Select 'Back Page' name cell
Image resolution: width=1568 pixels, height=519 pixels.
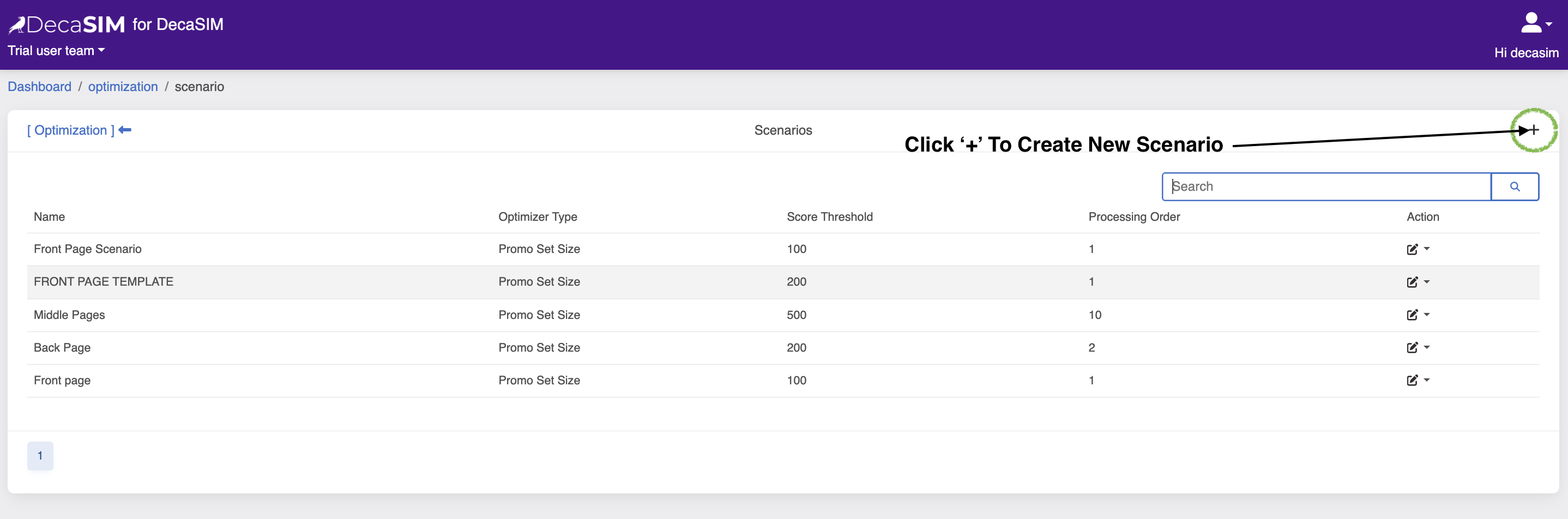tap(62, 347)
